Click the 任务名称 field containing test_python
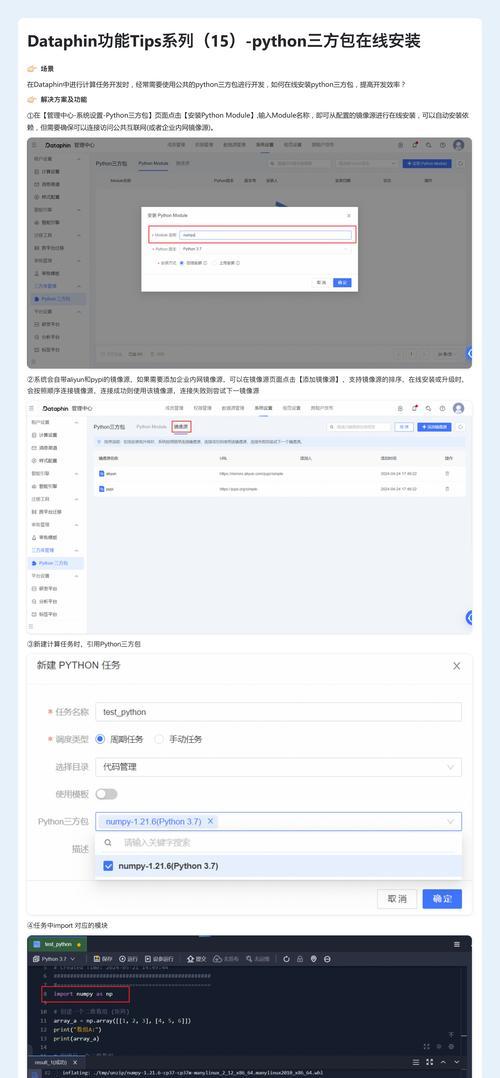The image size is (500, 1078). pyautogui.click(x=278, y=712)
